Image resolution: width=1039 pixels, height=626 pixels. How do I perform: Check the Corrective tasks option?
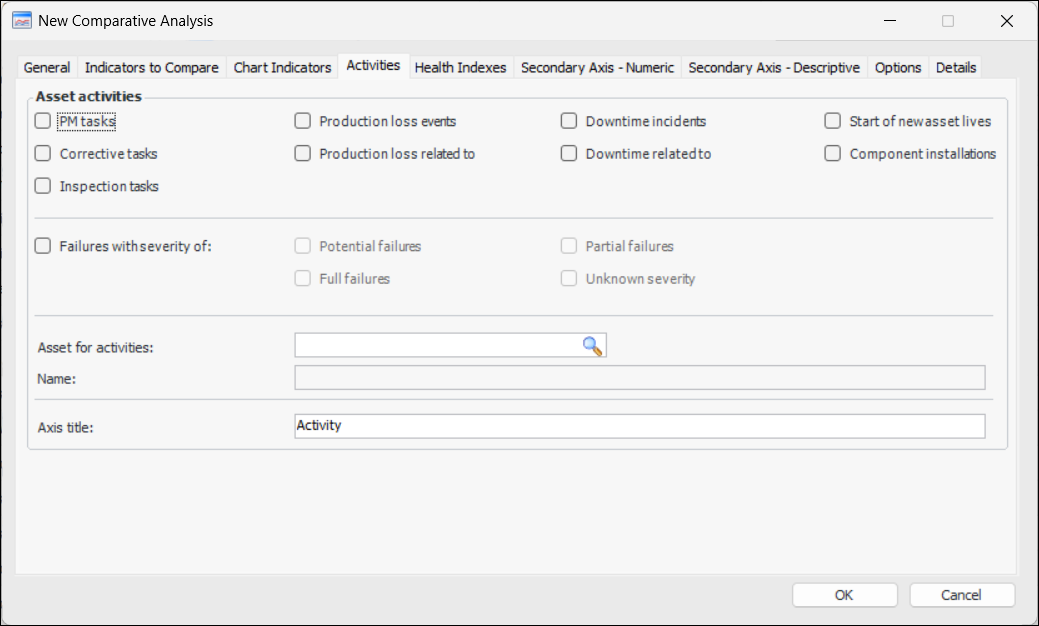[x=43, y=154]
